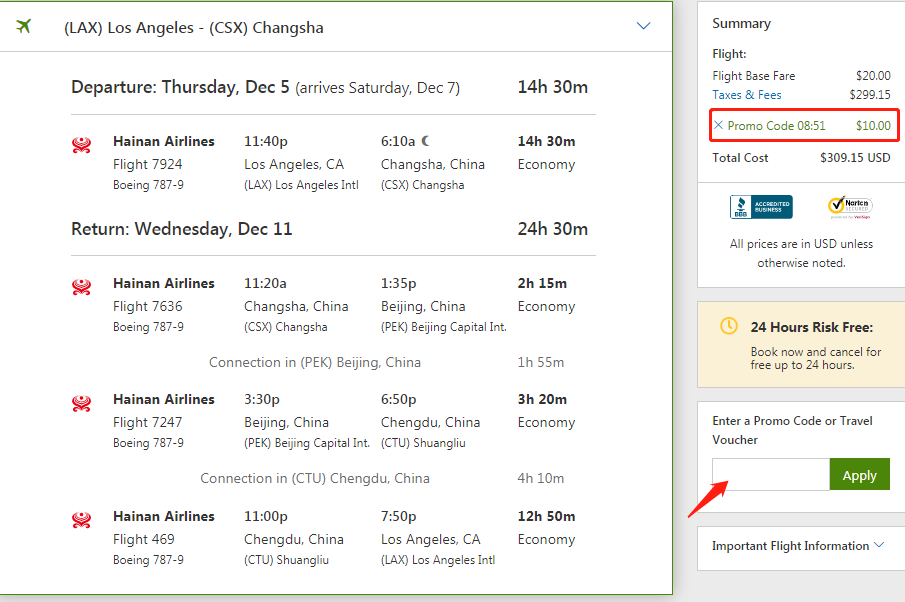Click (CTU) Shuangliu arrival airport for Flight 7247
The height and width of the screenshot is (602, 905).
point(423,443)
